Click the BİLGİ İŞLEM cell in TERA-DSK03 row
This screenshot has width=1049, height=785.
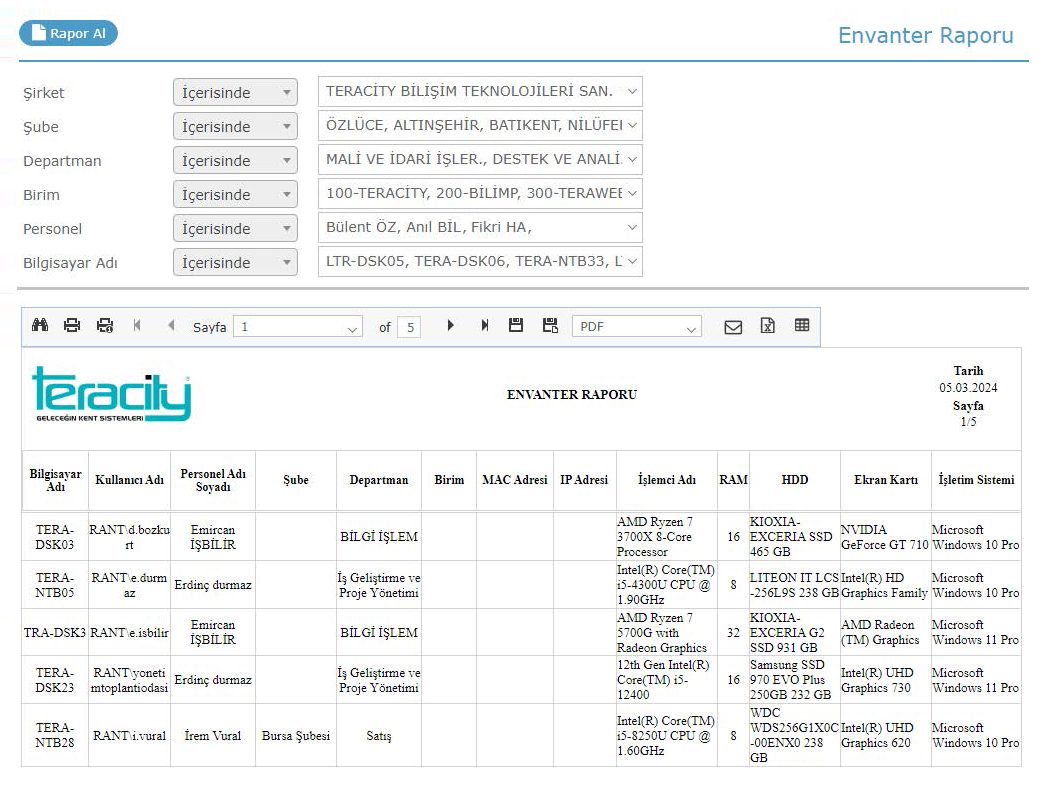point(379,537)
